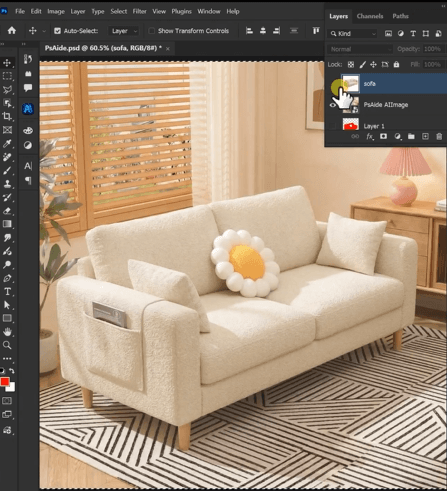Select the Object Selection tool
Image resolution: width=447 pixels, height=491 pixels.
click(x=7, y=103)
